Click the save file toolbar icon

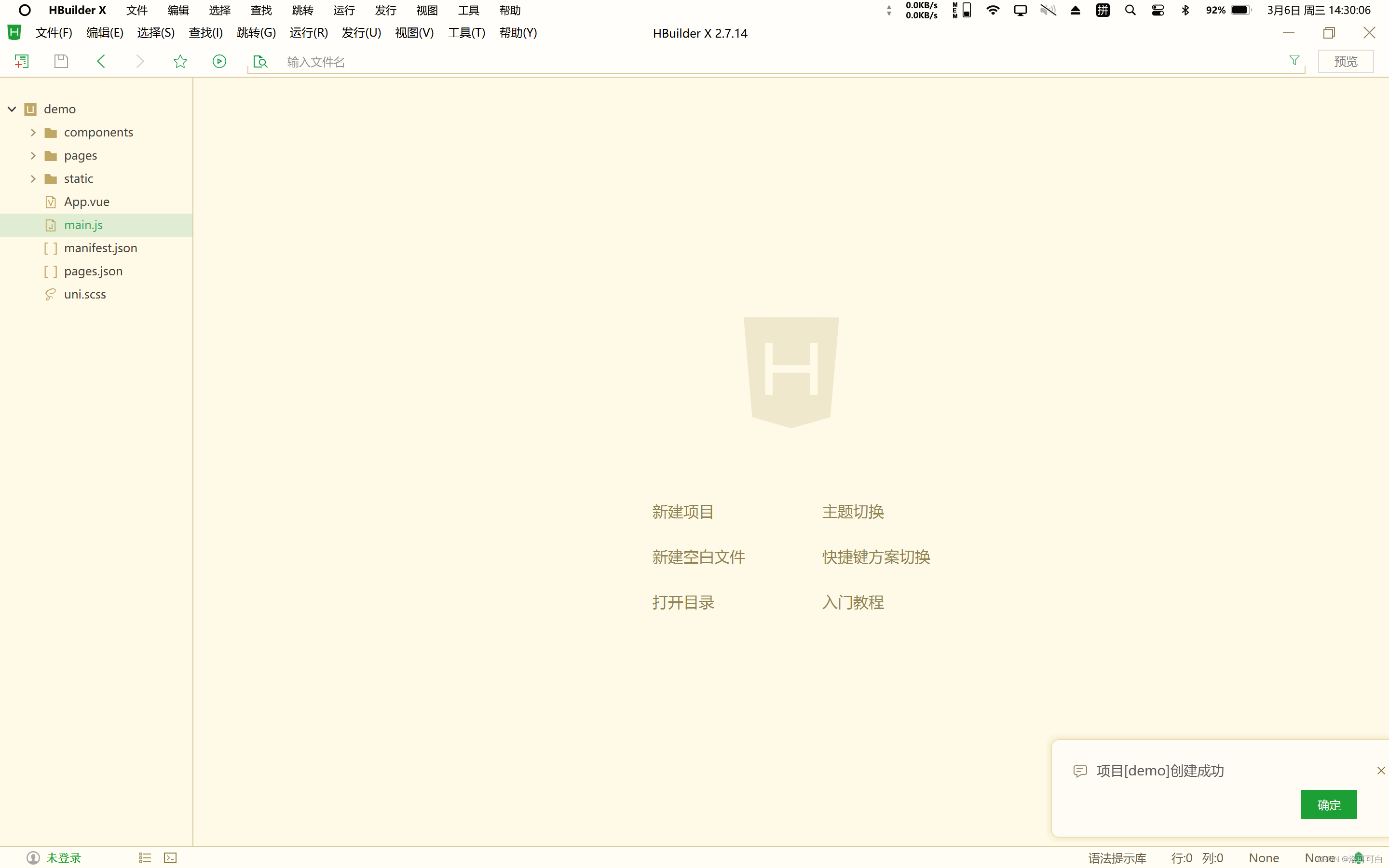click(61, 61)
